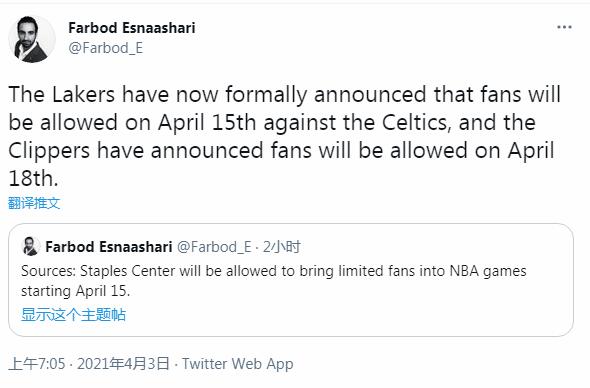Click the @Farbod_E handle in the quoted tweet
The image size is (590, 388).
[x=214, y=247]
